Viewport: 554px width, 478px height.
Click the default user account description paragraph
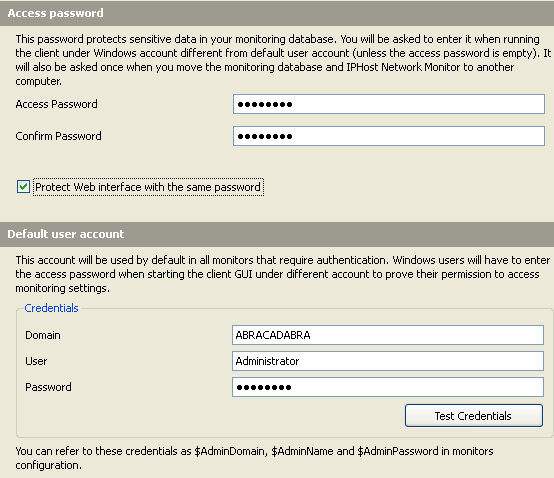(x=283, y=274)
